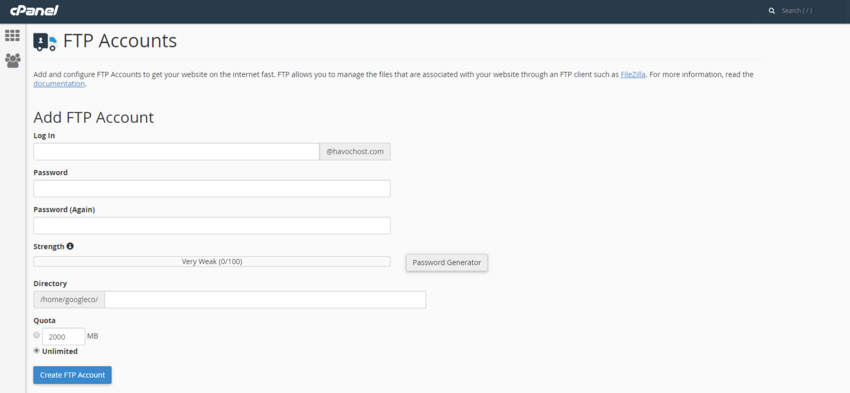Click the MB unit label
The height and width of the screenshot is (393, 850).
pyautogui.click(x=93, y=336)
